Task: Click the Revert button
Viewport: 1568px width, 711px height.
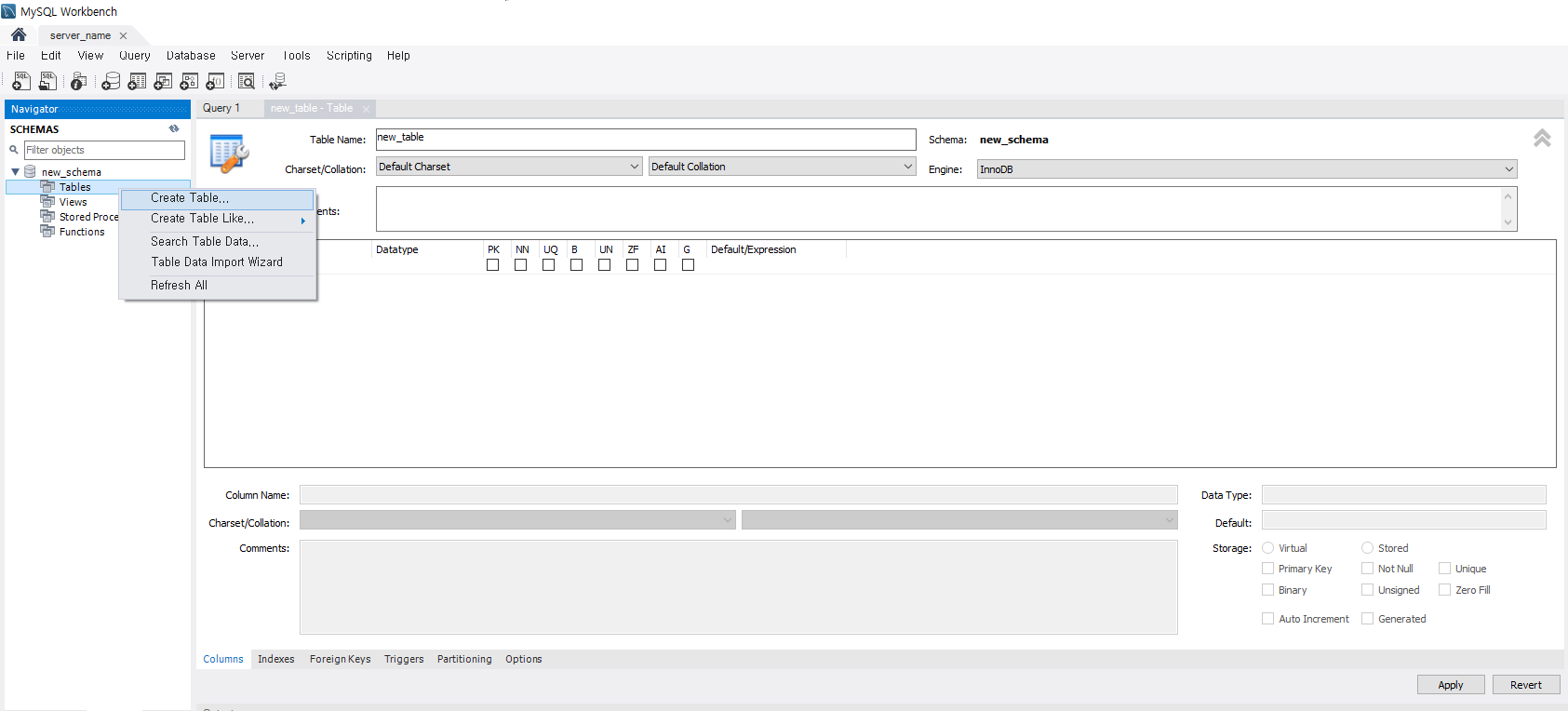Action: (x=1526, y=685)
